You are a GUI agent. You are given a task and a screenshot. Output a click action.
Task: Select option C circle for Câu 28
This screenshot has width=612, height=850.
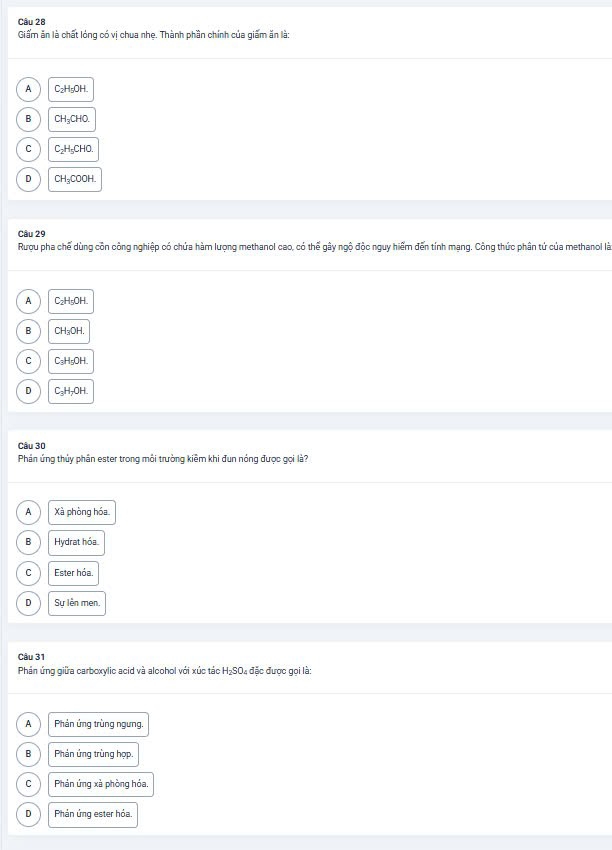pyautogui.click(x=28, y=149)
